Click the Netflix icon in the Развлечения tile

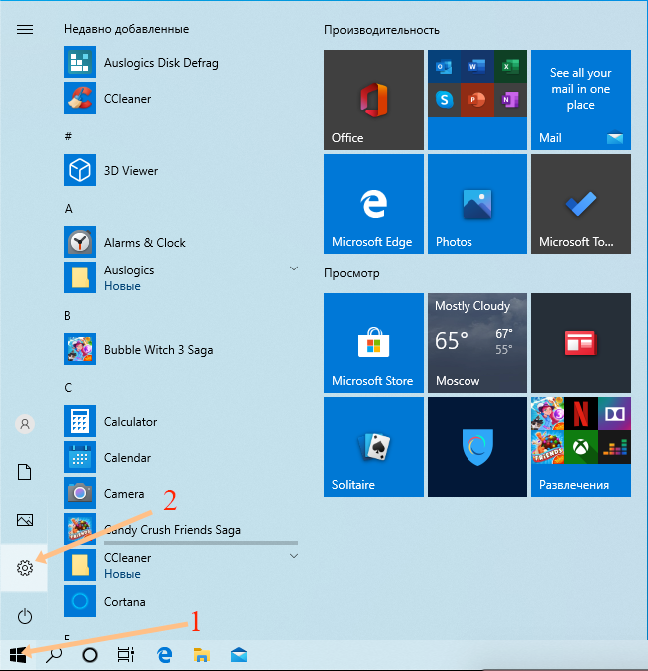pyautogui.click(x=581, y=414)
